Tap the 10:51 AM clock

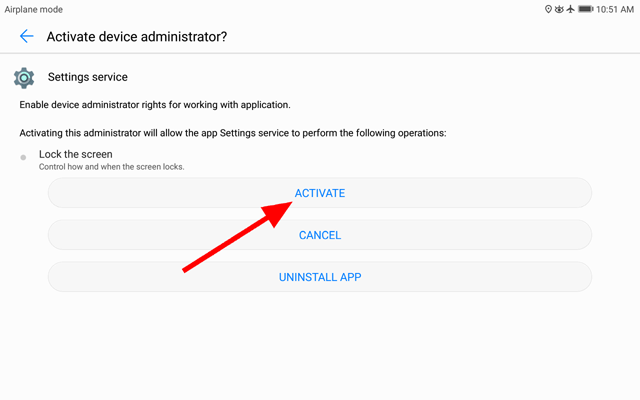point(615,9)
